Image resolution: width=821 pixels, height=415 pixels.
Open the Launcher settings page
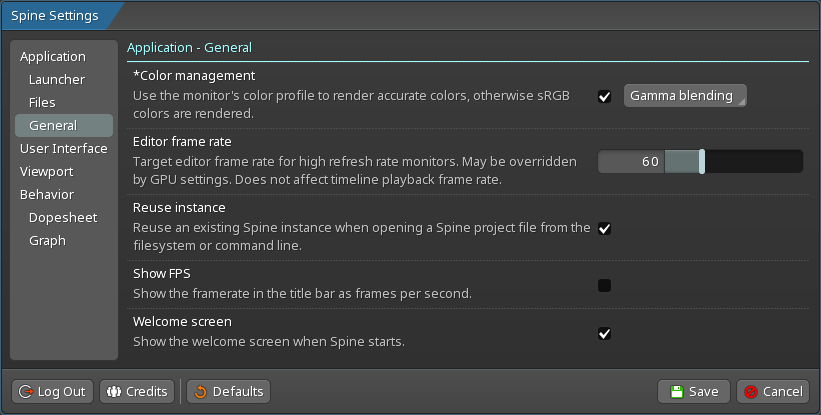[57, 80]
